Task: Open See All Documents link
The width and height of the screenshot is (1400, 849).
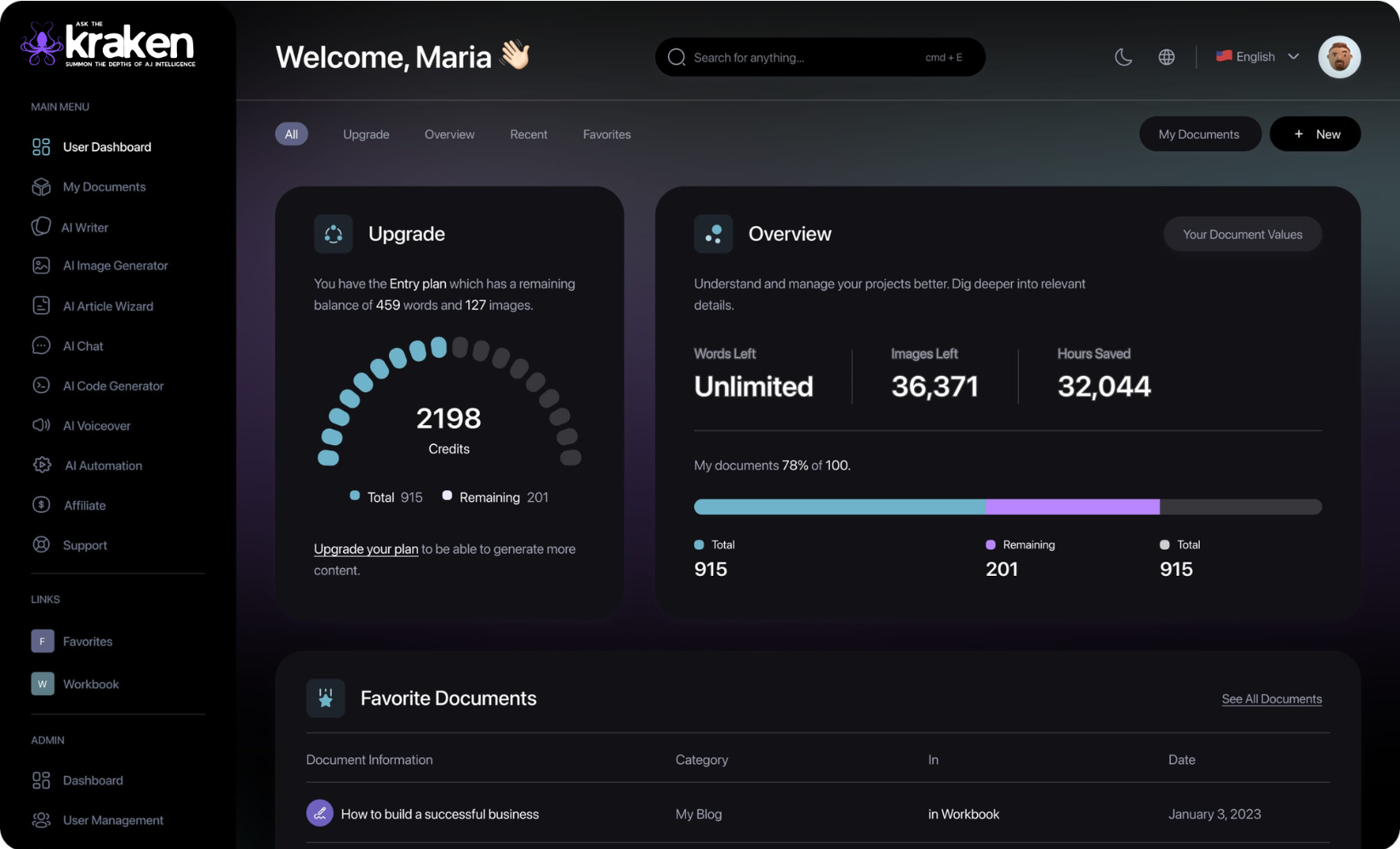Action: (1271, 699)
